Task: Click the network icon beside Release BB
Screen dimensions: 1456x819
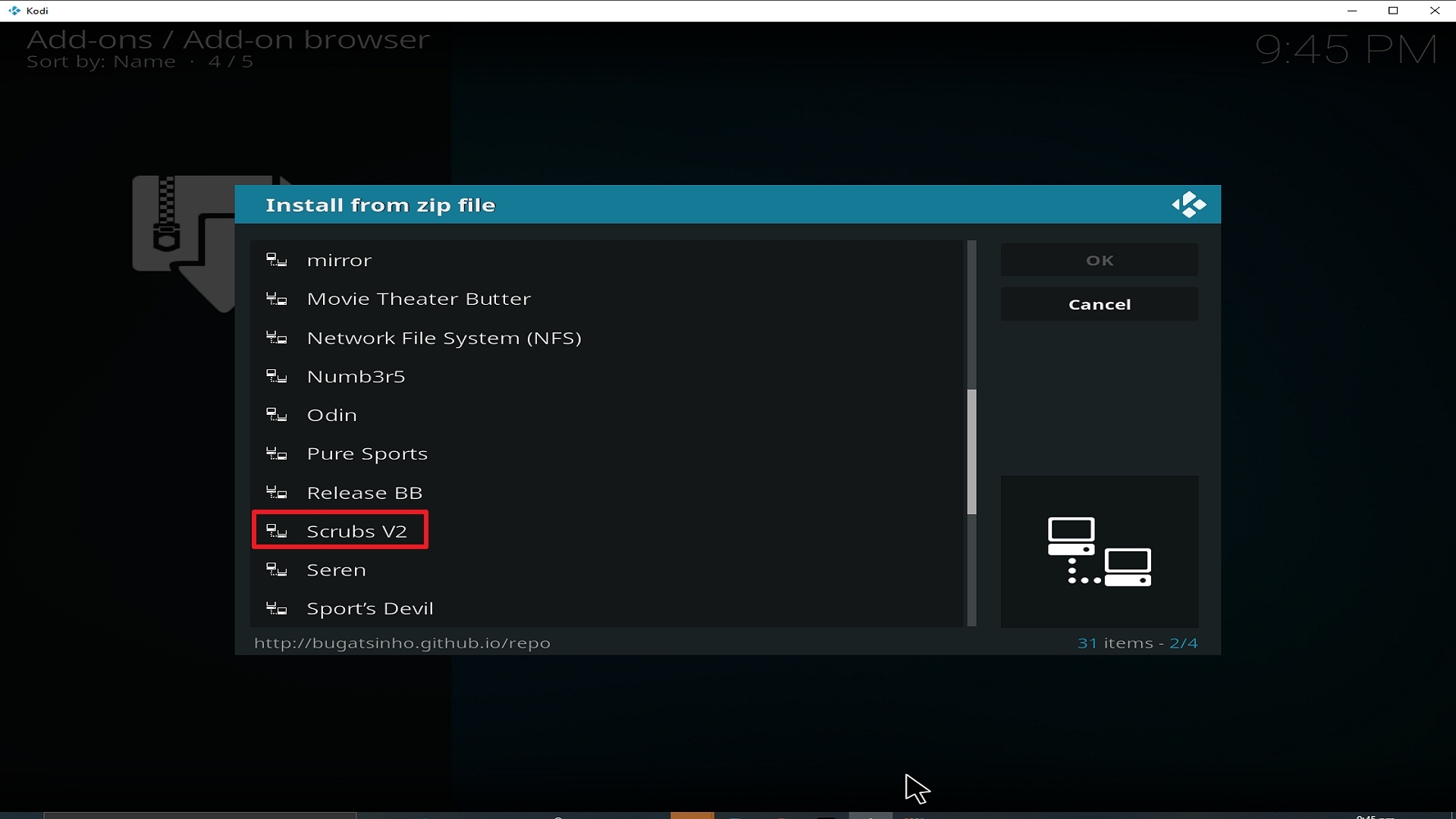Action: pos(277,493)
